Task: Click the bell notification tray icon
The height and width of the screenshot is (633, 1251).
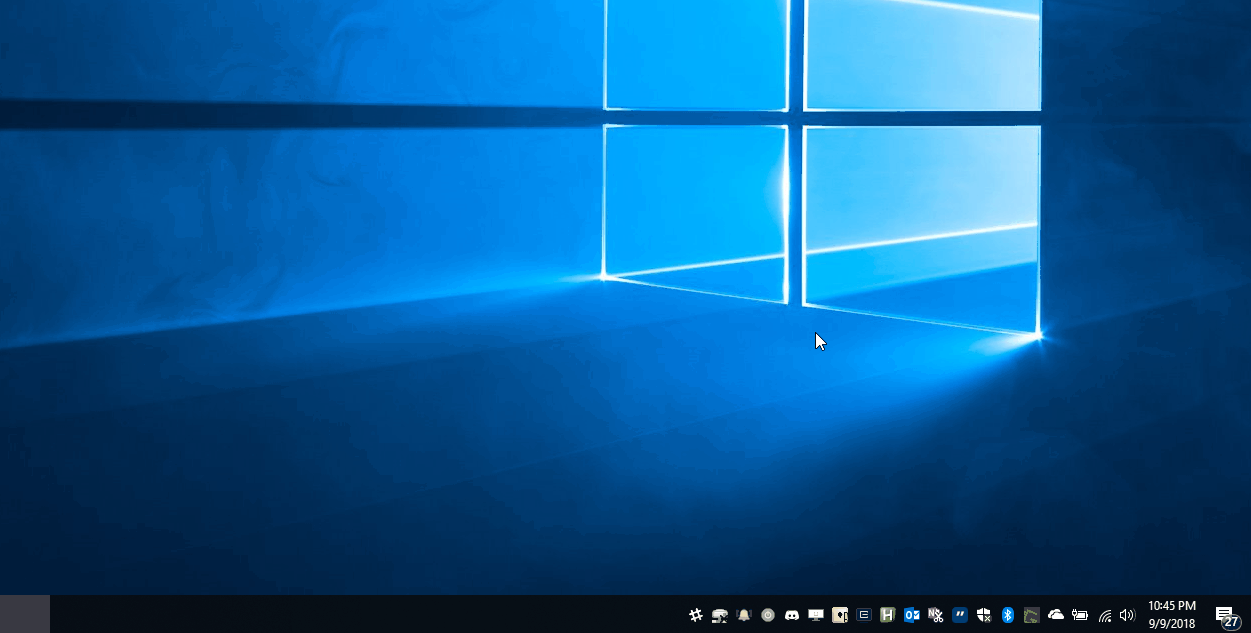Action: [x=744, y=615]
